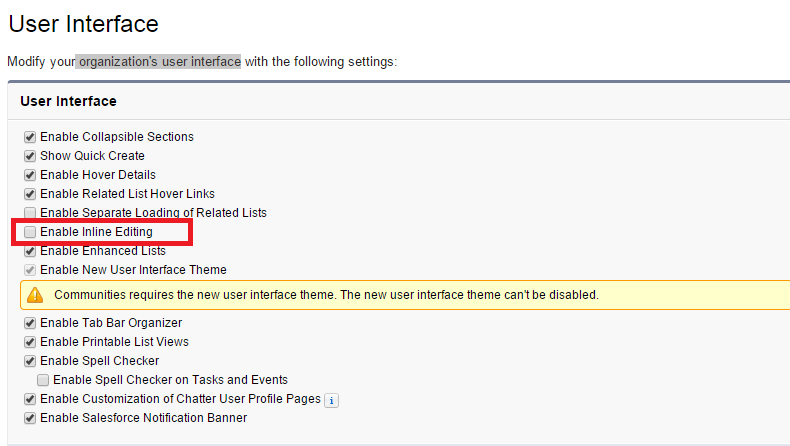Uncheck Enable Customization of Chatter User Profile Pages
Screen dimensions: 790x446
point(30,399)
